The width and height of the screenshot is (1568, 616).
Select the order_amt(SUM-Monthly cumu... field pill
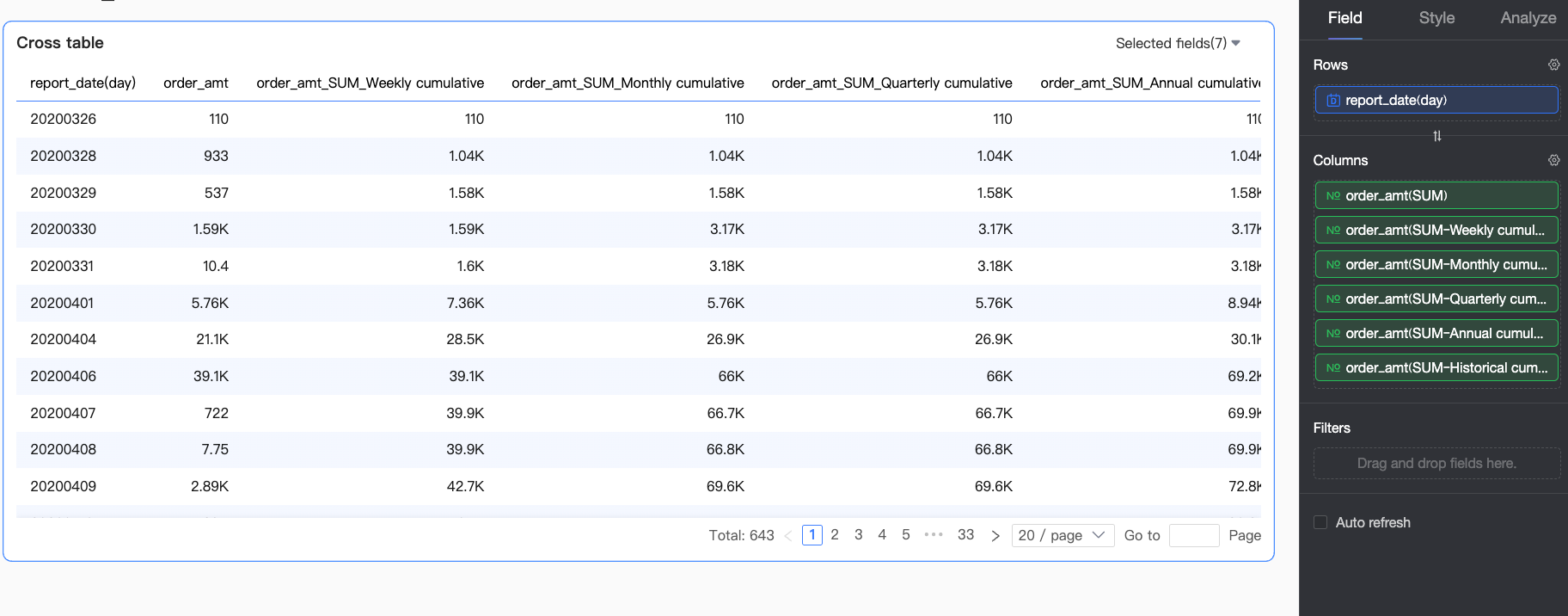point(1436,265)
